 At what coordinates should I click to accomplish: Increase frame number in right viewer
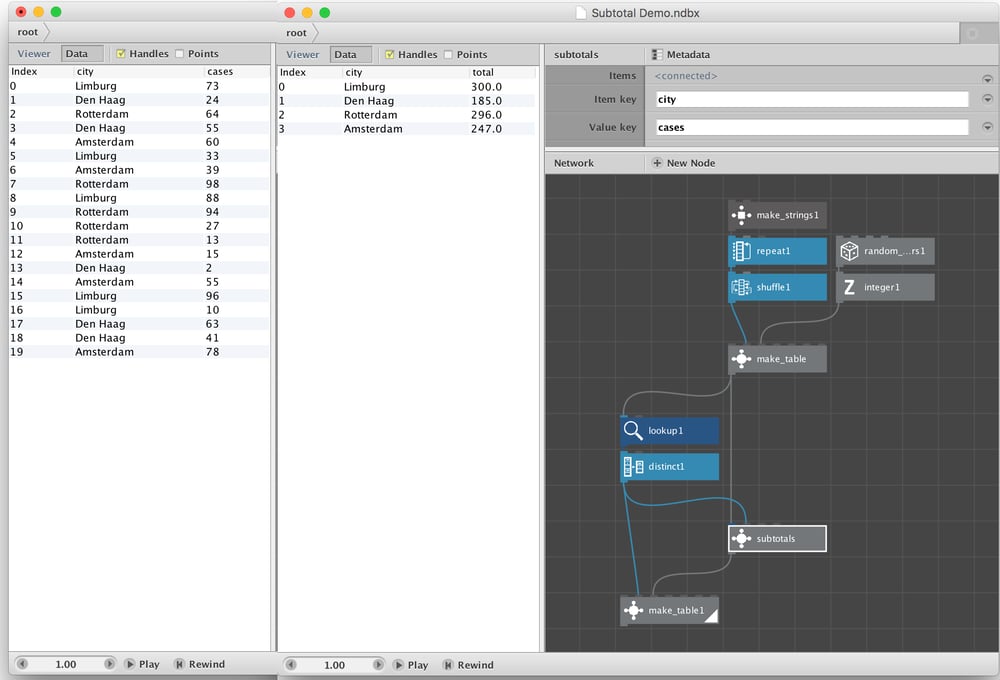click(x=378, y=665)
